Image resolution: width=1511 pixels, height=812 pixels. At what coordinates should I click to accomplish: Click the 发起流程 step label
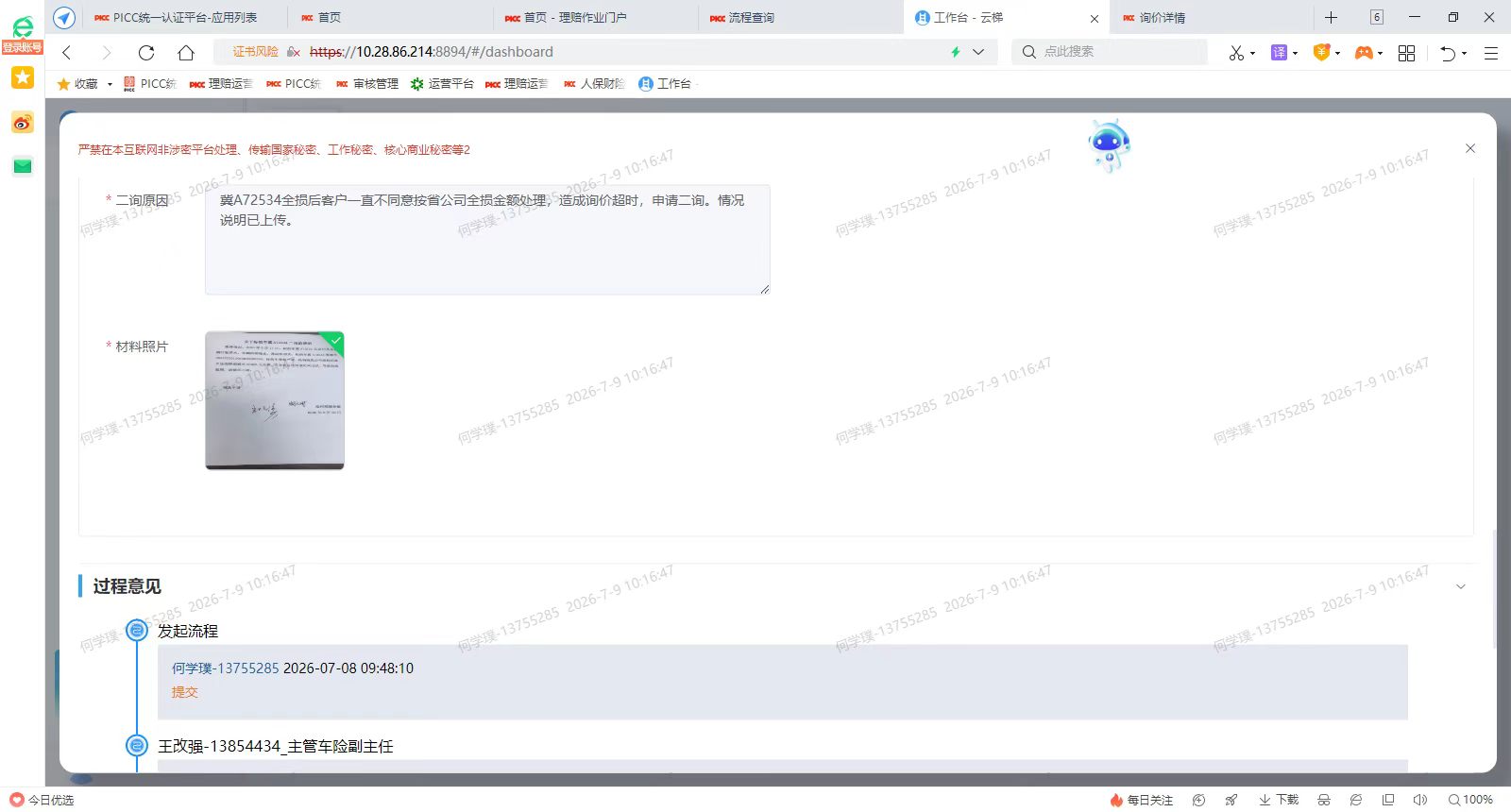point(188,631)
